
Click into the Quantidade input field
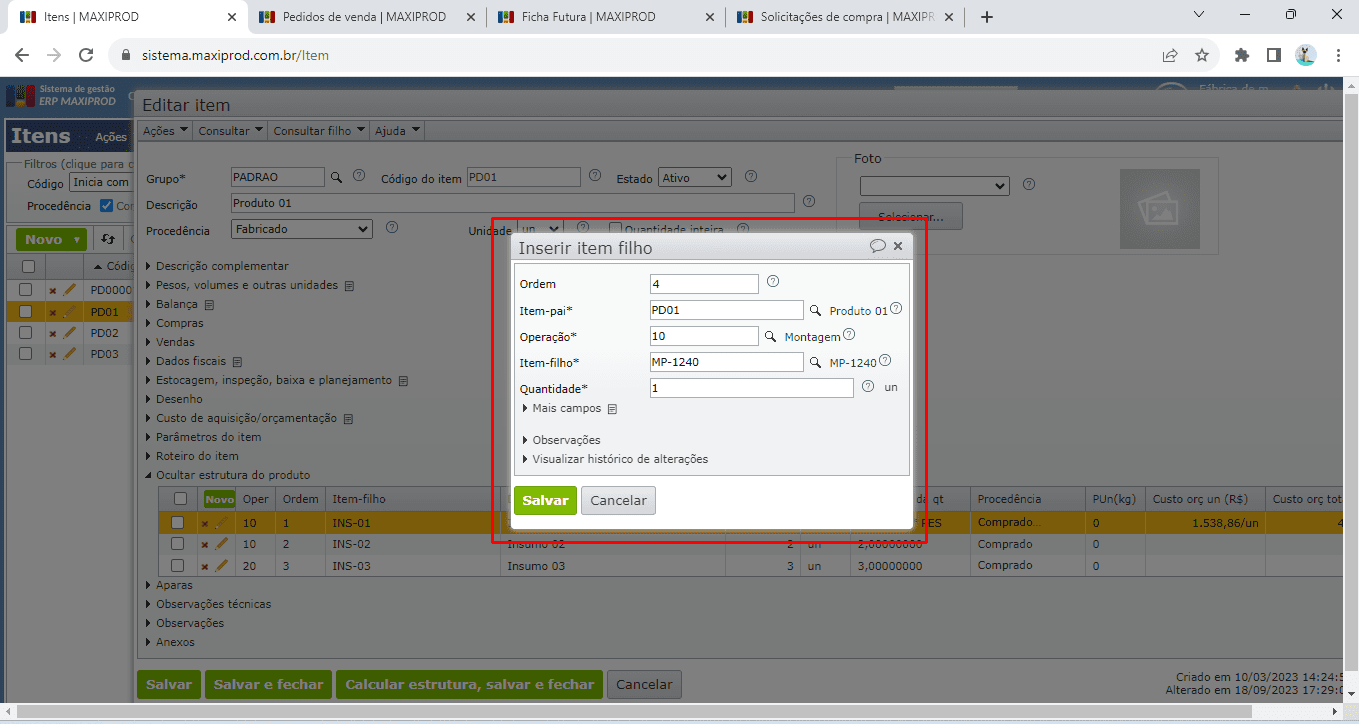pyautogui.click(x=751, y=388)
